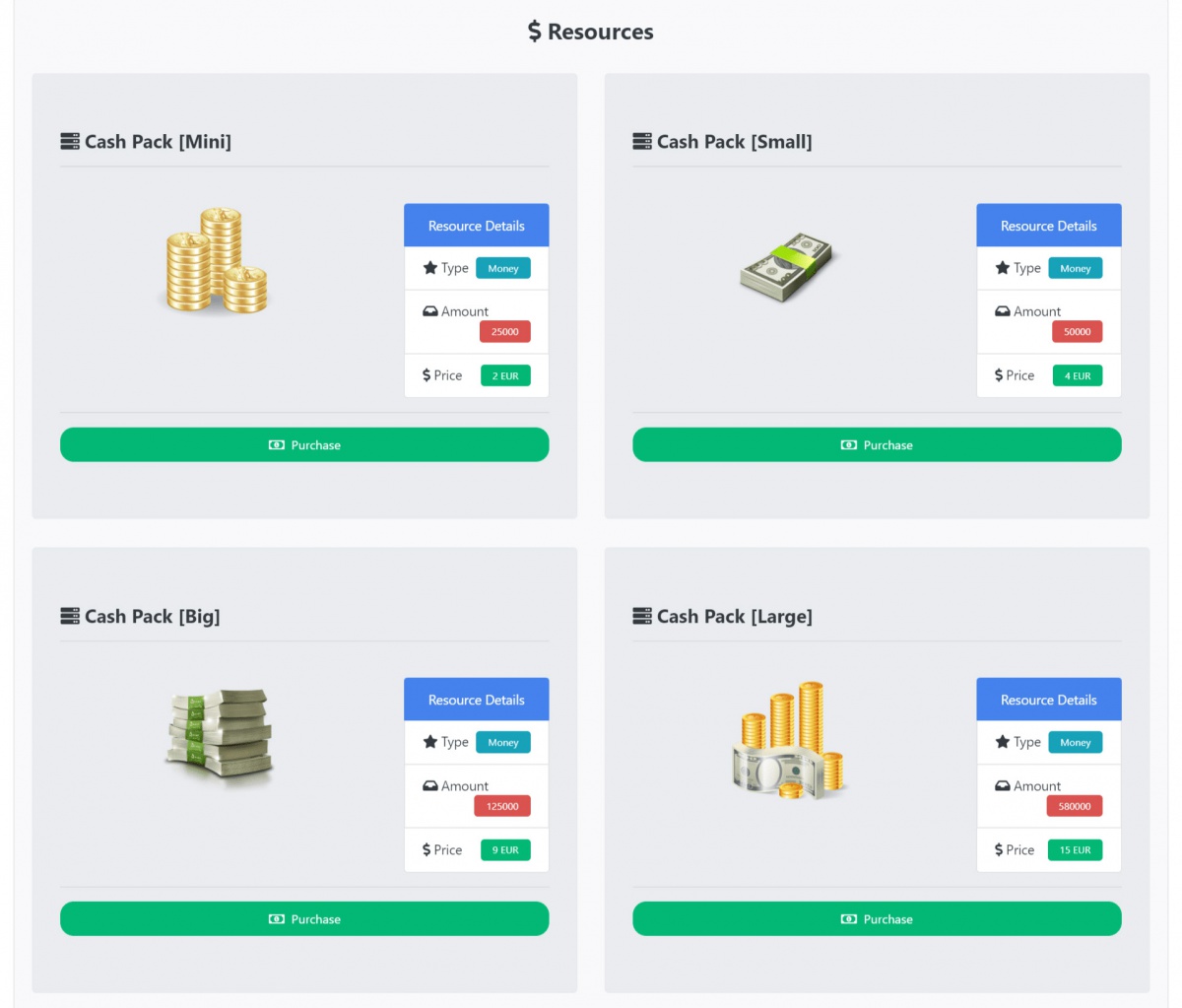The width and height of the screenshot is (1182, 1008).
Task: Click the inbox icon in Small pack Amount row
Action: [1002, 311]
